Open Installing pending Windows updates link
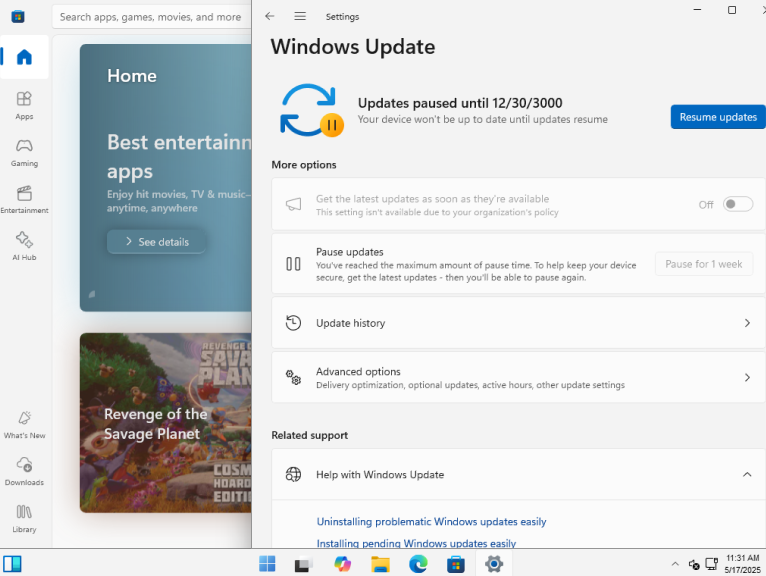Viewport: 766px width, 576px height. pos(416,543)
